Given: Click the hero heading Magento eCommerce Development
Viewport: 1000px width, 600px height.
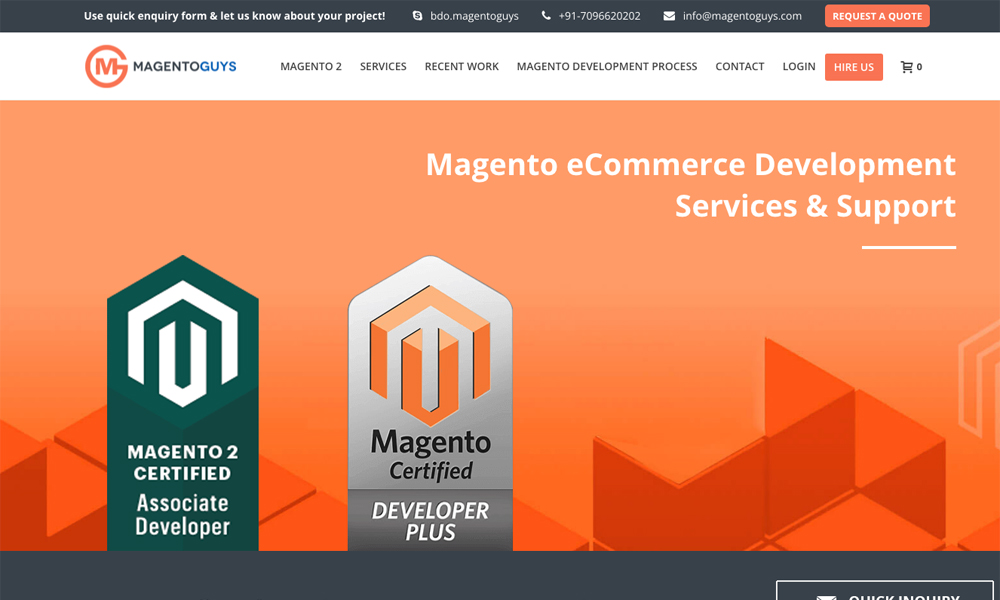Looking at the screenshot, I should 691,164.
